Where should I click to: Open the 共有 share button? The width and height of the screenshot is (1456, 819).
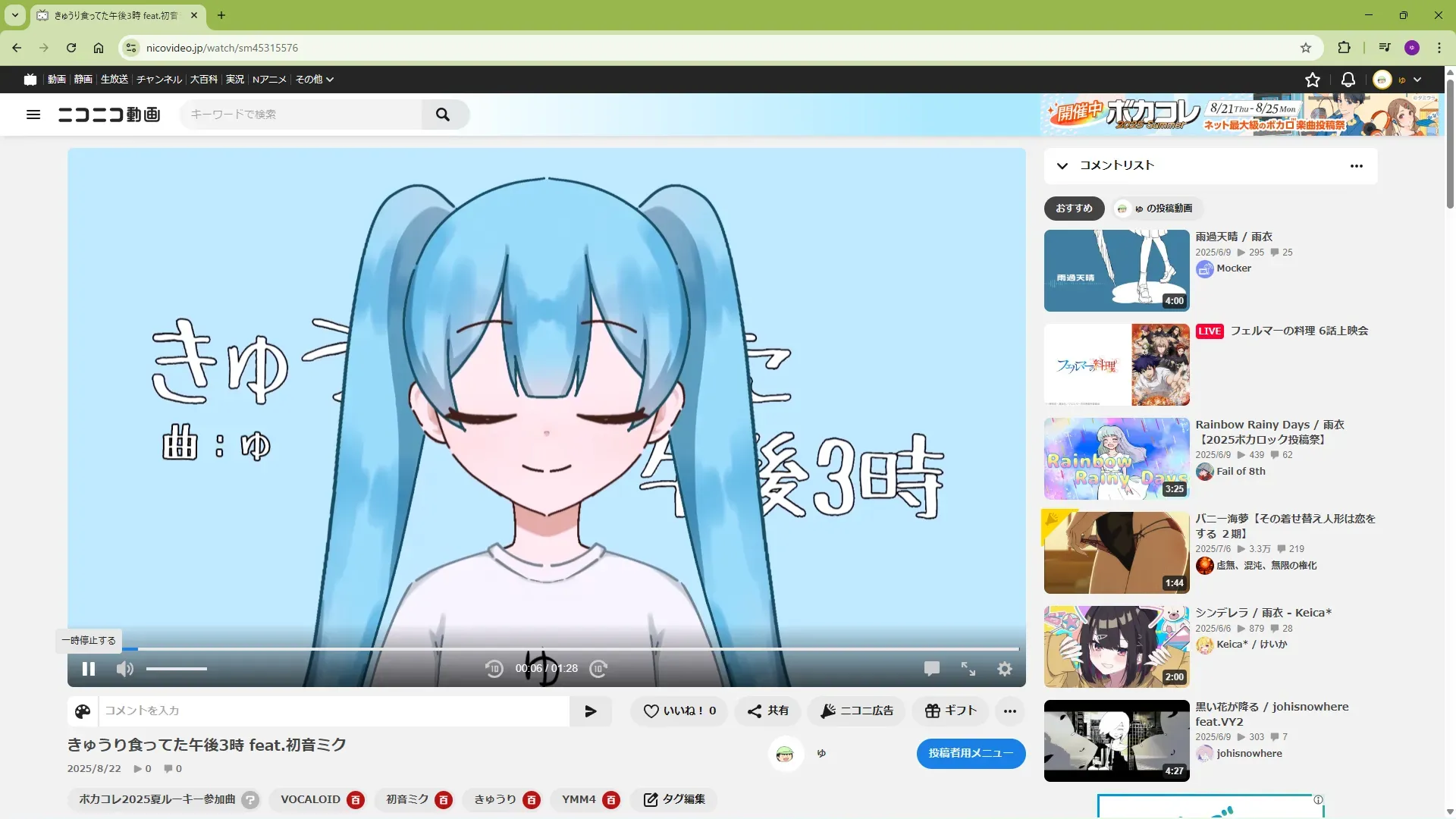coord(768,711)
